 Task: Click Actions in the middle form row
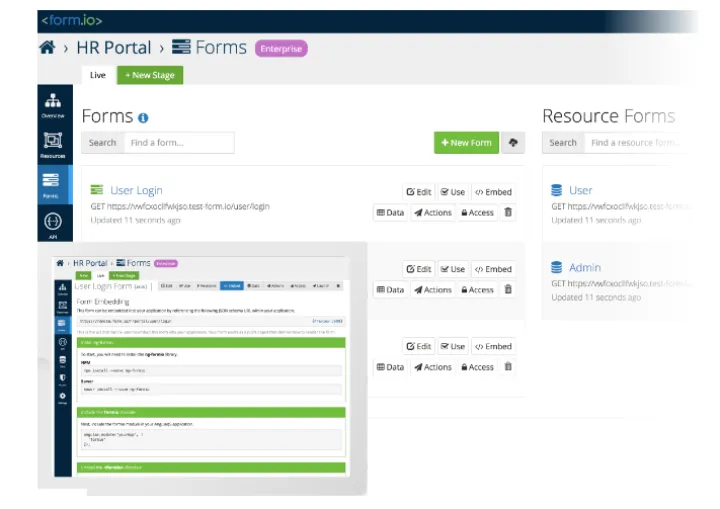pos(433,290)
